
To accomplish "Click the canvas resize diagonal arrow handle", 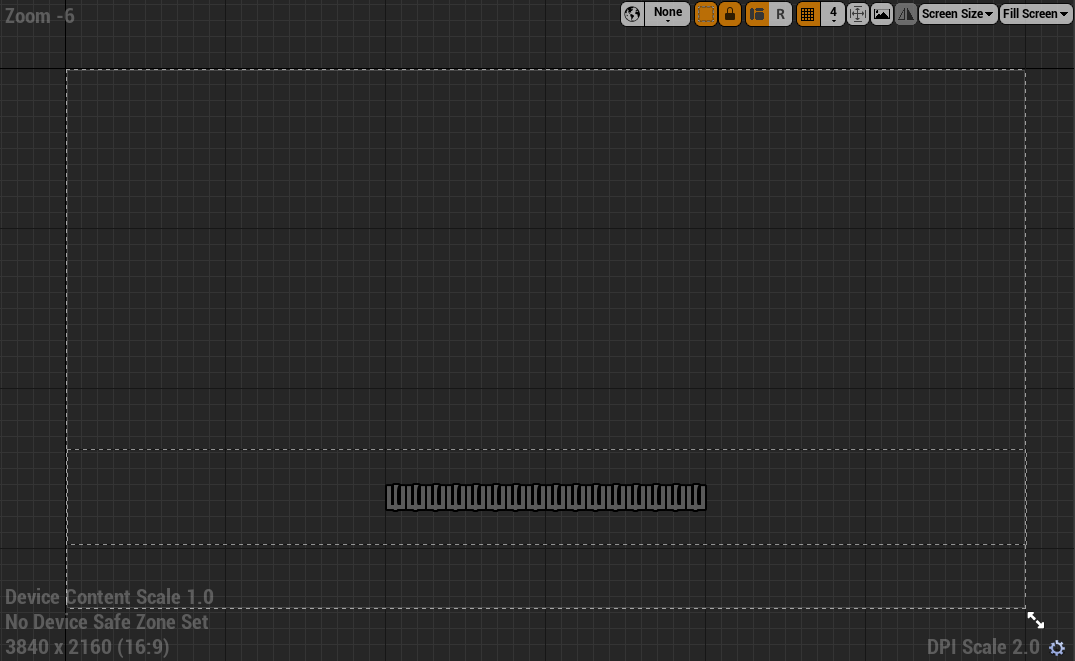I will 1035,621.
